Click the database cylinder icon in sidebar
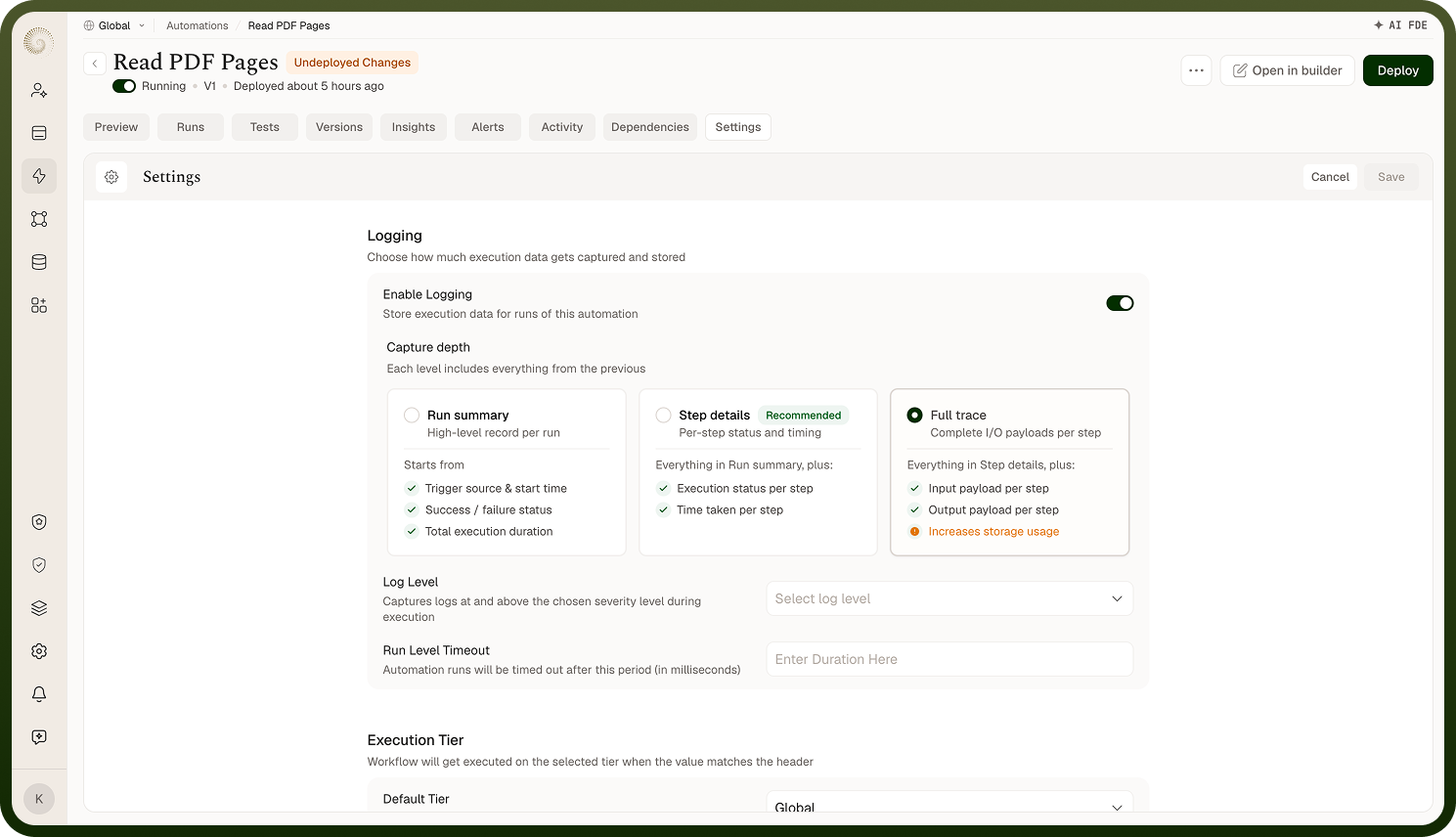This screenshot has width=1456, height=837. [39, 262]
